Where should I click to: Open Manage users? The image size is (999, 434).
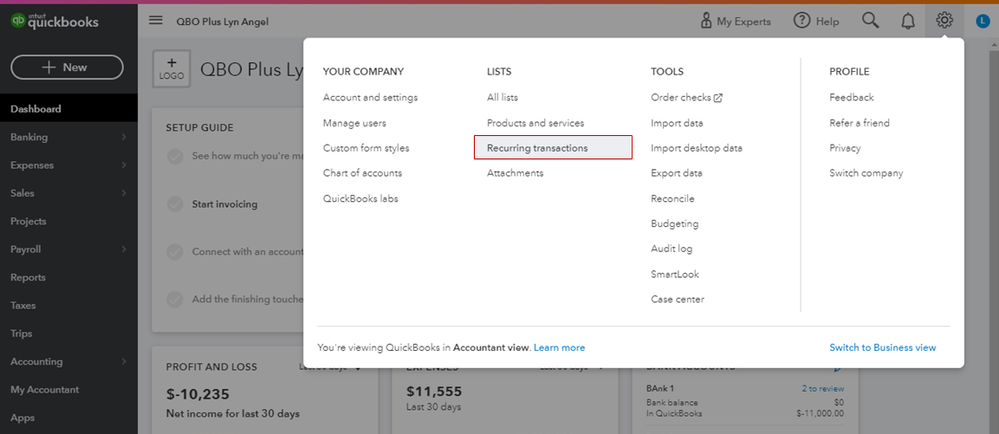(x=354, y=123)
